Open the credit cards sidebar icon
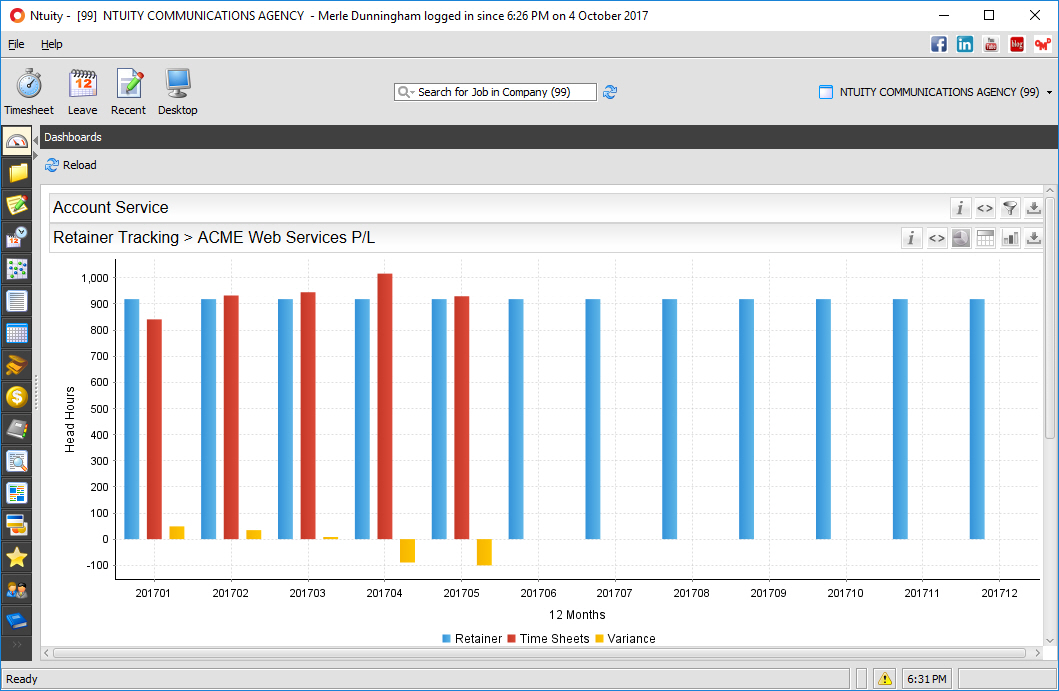Screen dimensions: 1059x691 pos(17,526)
